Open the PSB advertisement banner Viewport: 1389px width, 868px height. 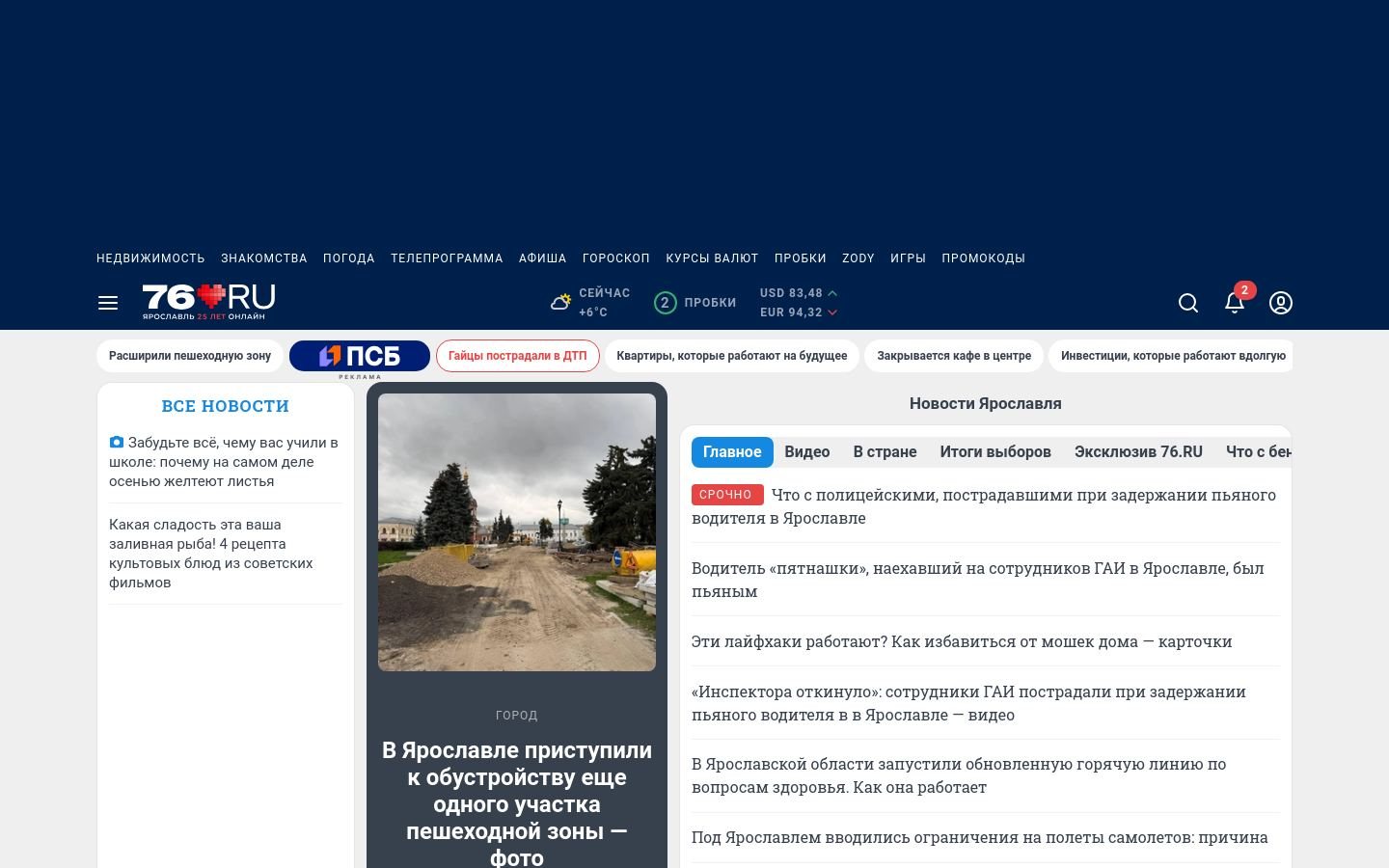click(x=360, y=356)
